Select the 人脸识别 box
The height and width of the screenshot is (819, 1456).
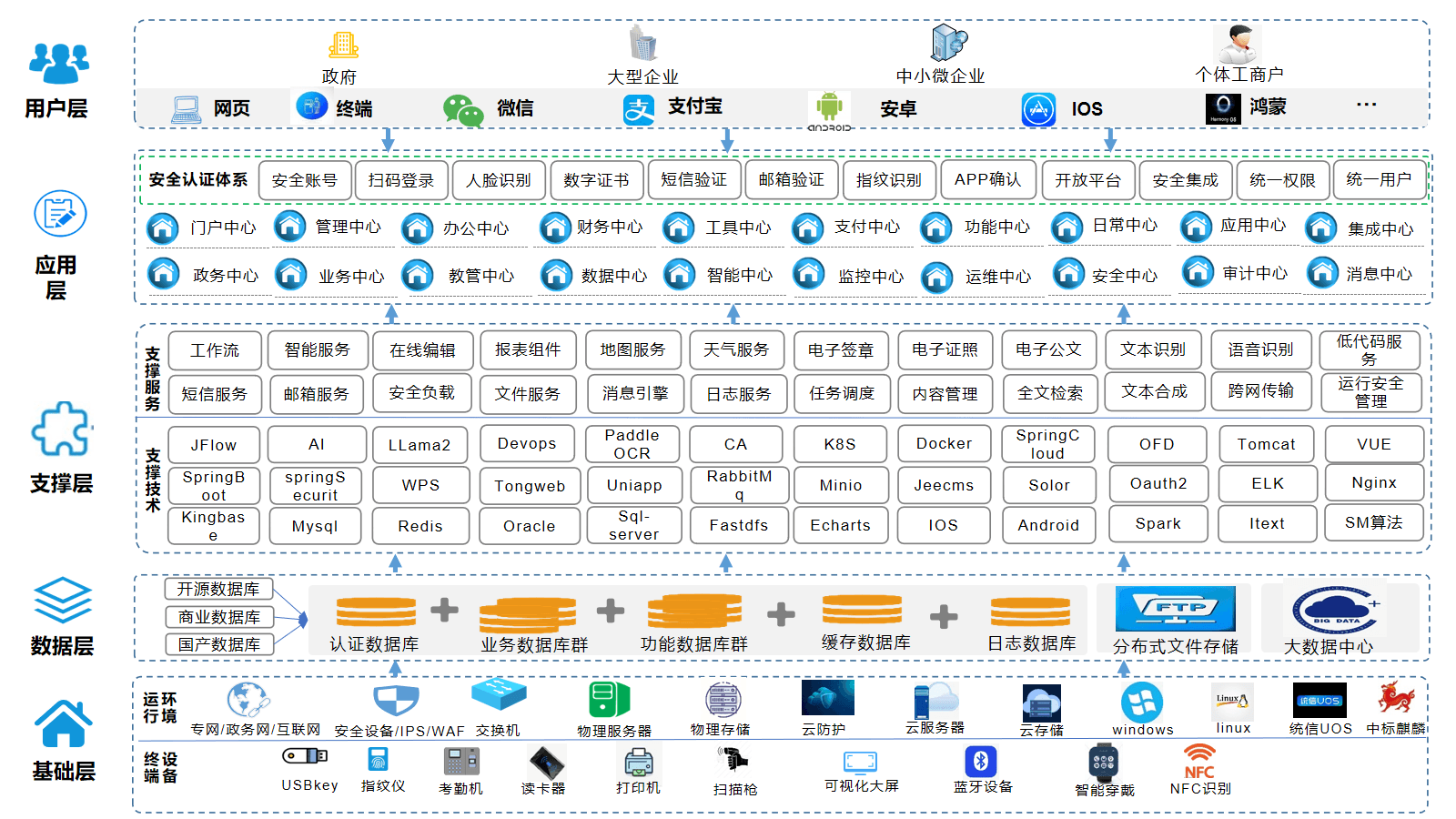(x=499, y=180)
